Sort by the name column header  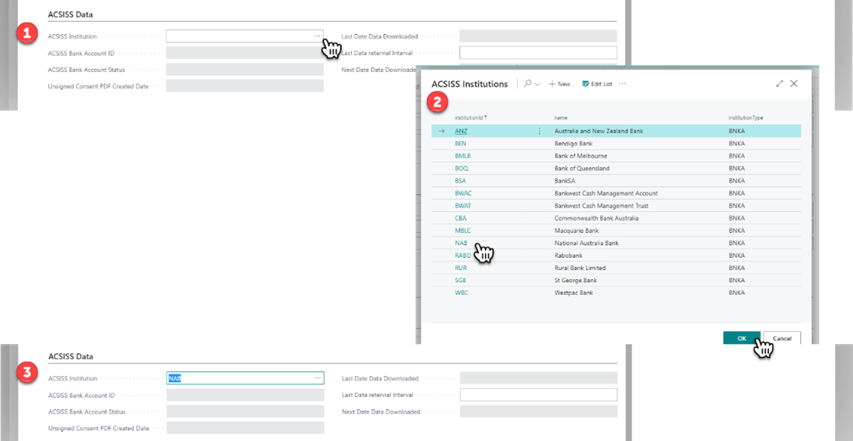(561, 117)
